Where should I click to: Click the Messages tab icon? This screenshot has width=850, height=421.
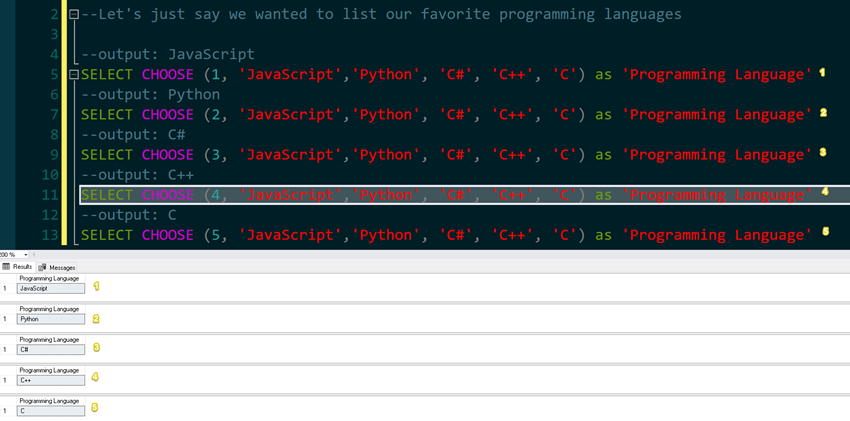(x=42, y=267)
